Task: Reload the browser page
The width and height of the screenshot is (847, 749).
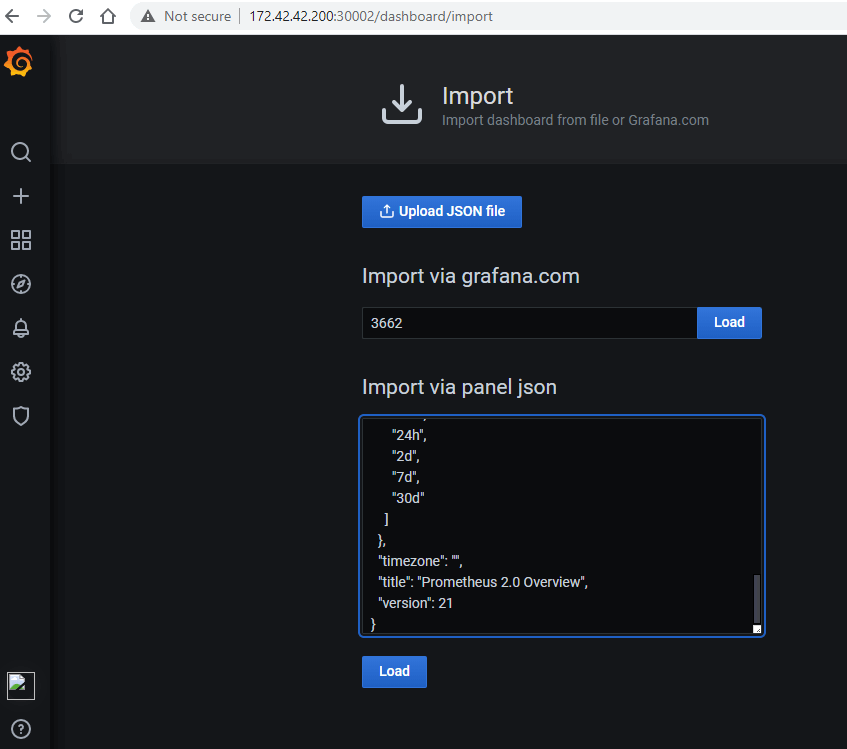Action: [76, 16]
